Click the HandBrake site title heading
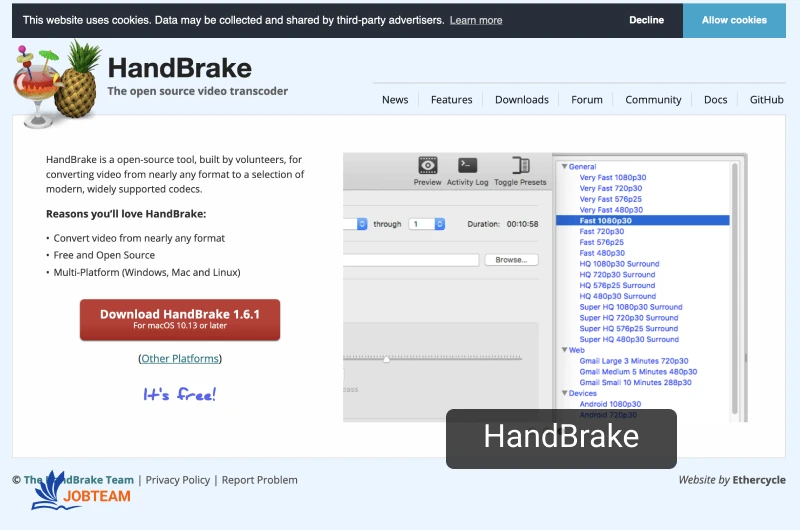The height and width of the screenshot is (530, 800). (x=180, y=68)
